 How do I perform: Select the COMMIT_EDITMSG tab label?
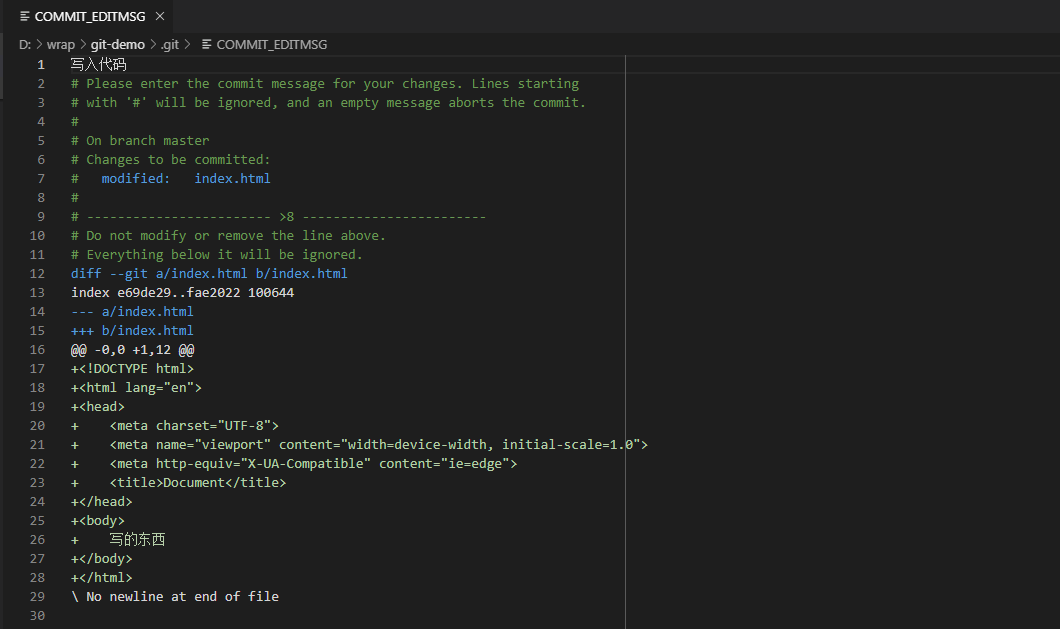tap(92, 16)
